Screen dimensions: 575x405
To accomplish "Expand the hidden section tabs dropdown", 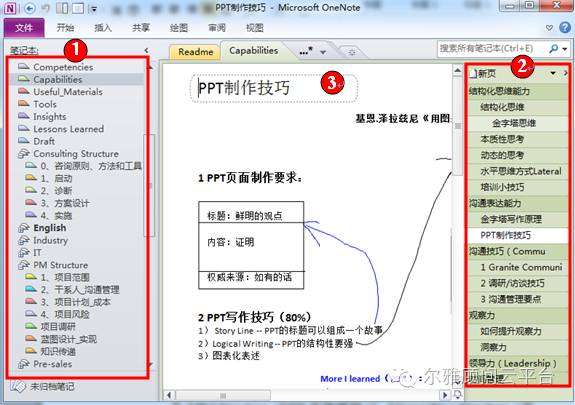I will (x=323, y=52).
